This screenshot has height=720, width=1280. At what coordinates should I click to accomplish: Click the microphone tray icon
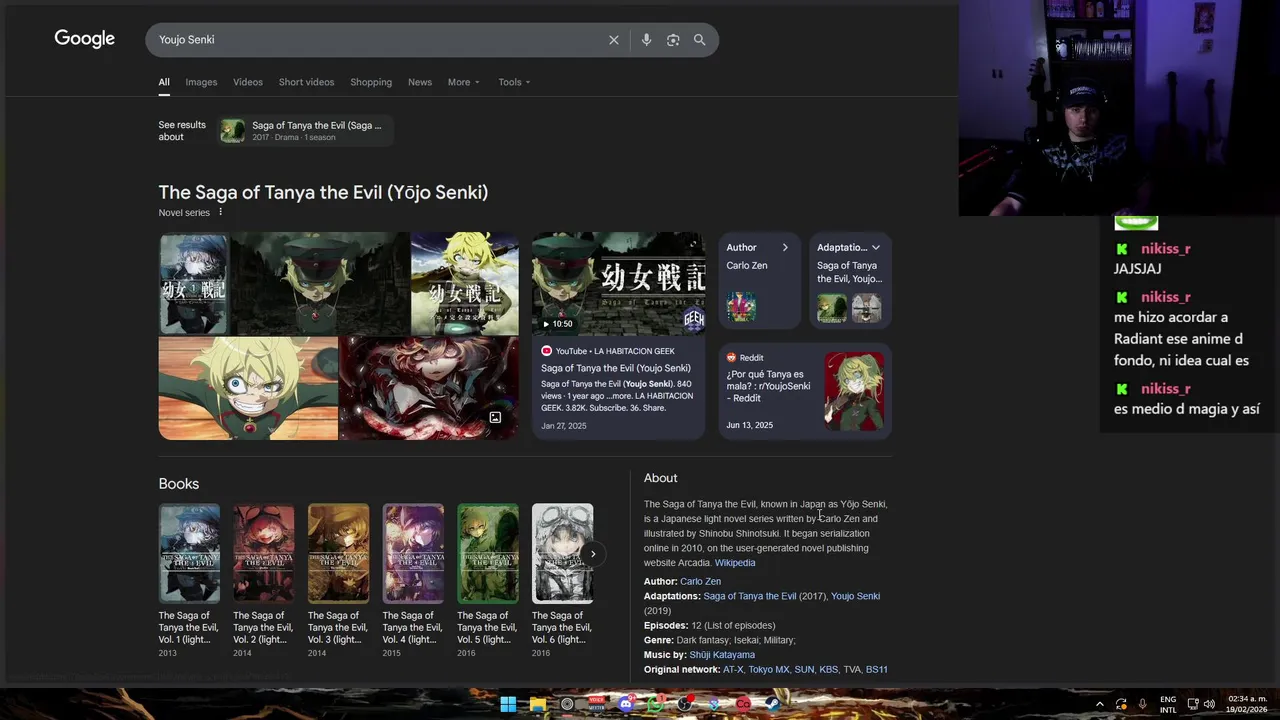click(1142, 704)
